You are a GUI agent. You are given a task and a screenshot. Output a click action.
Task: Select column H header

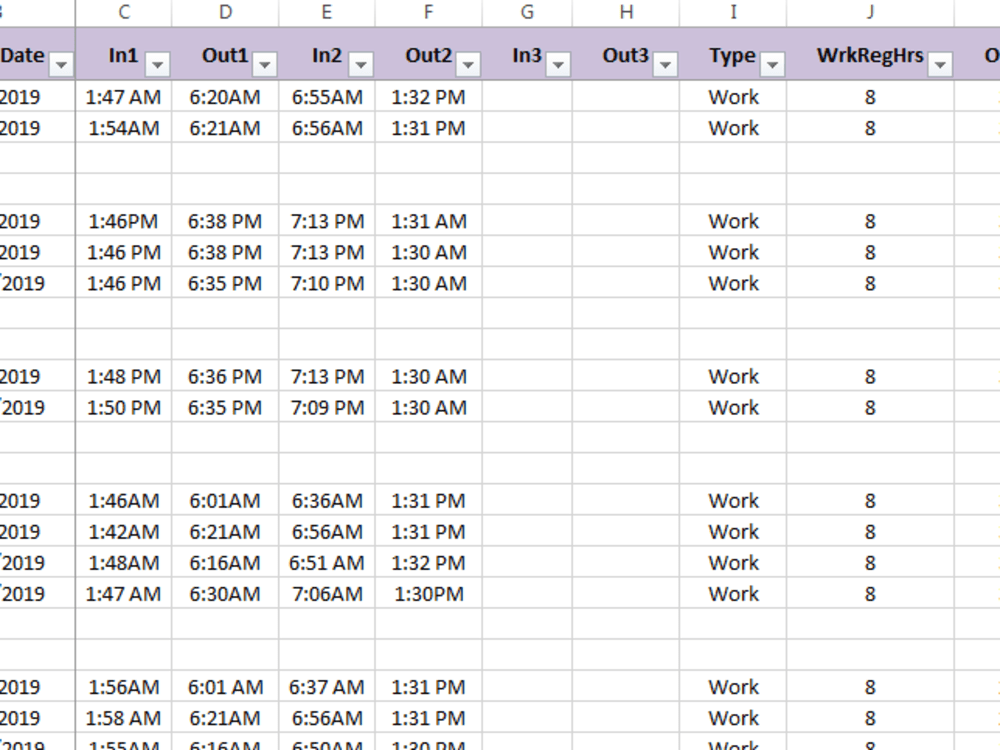626,13
